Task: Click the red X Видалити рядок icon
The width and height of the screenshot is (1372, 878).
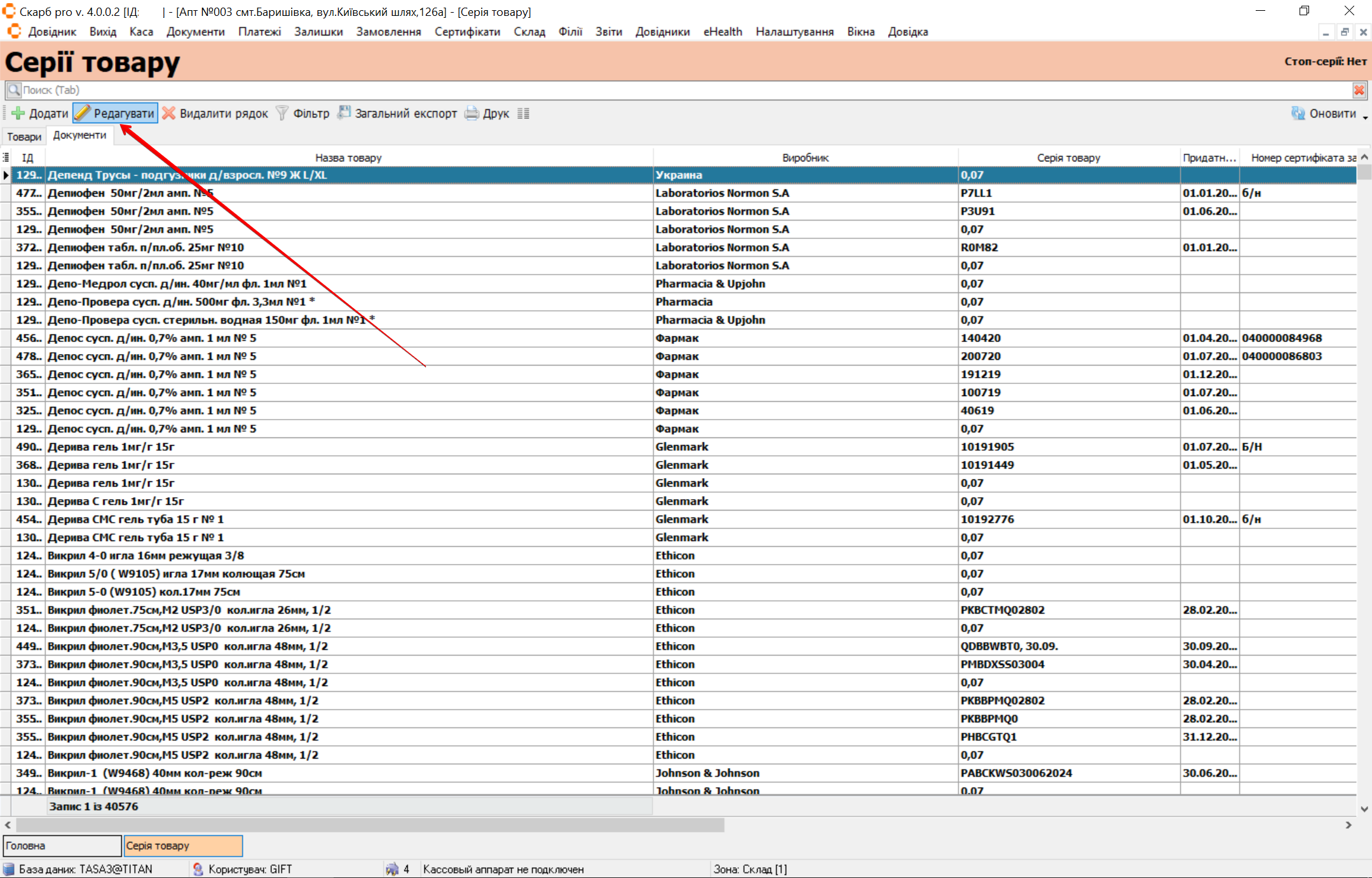Action: click(x=168, y=113)
